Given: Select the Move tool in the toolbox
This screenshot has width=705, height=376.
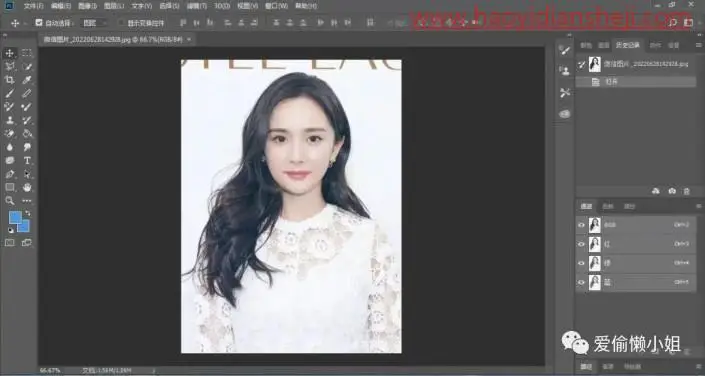Looking at the screenshot, I should point(9,53).
